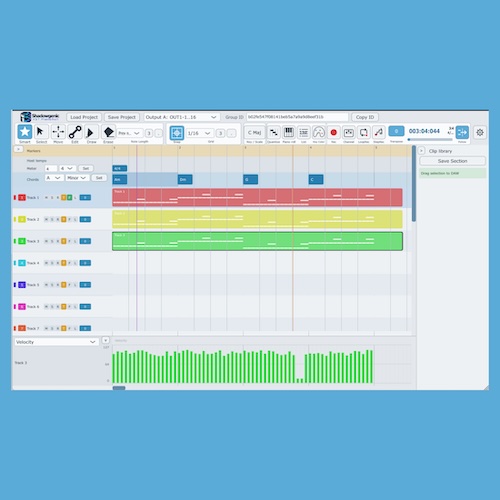This screenshot has height=500, width=500.
Task: Click the Shadowgenic logo
Action: tap(39, 117)
